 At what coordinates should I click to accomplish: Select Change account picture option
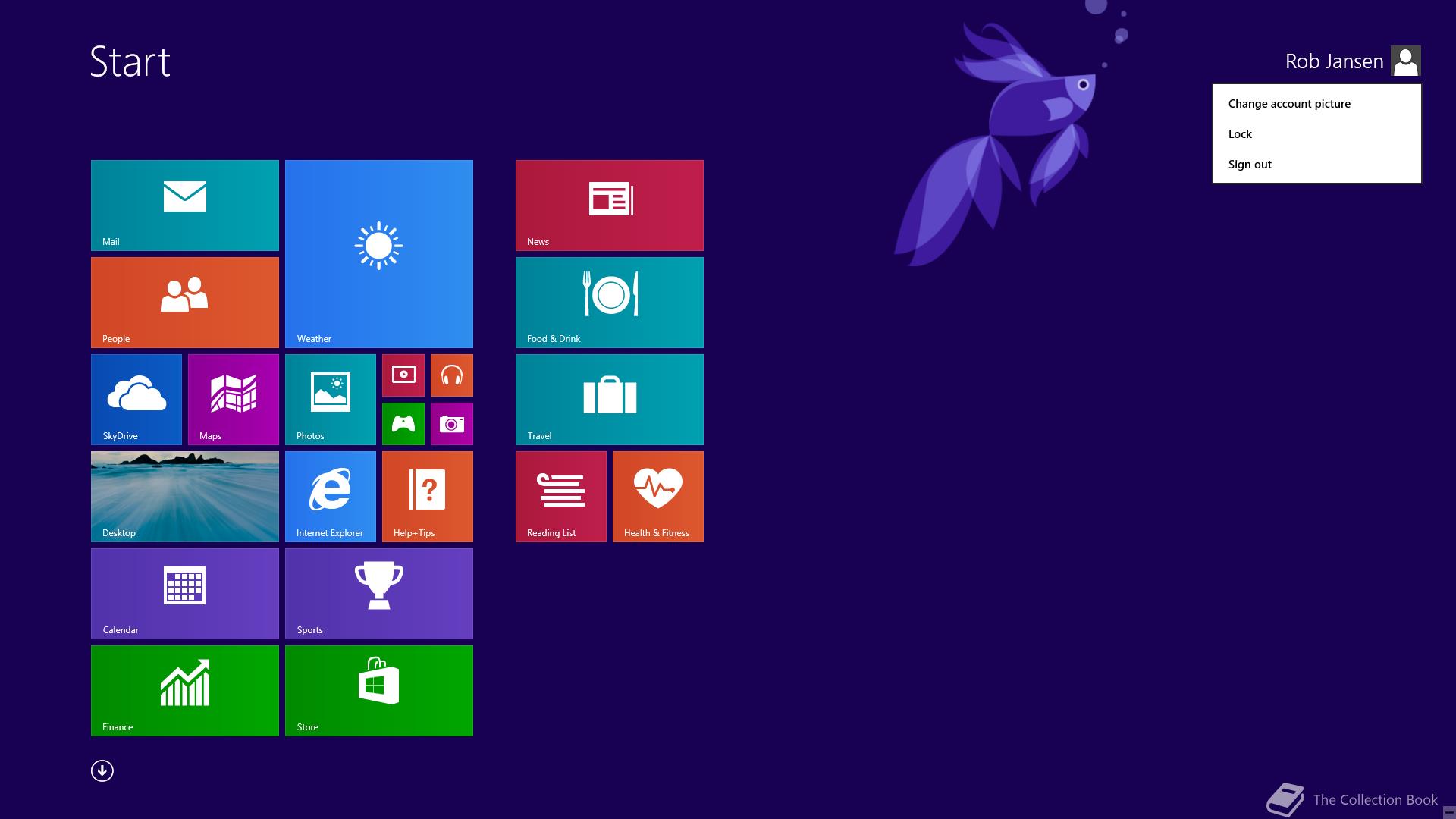pos(1288,104)
